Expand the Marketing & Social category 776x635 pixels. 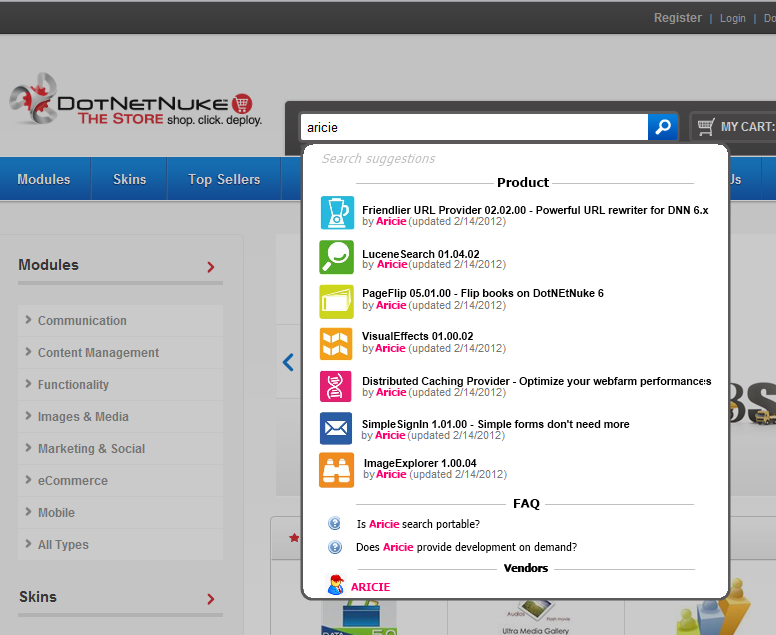pyautogui.click(x=120, y=448)
